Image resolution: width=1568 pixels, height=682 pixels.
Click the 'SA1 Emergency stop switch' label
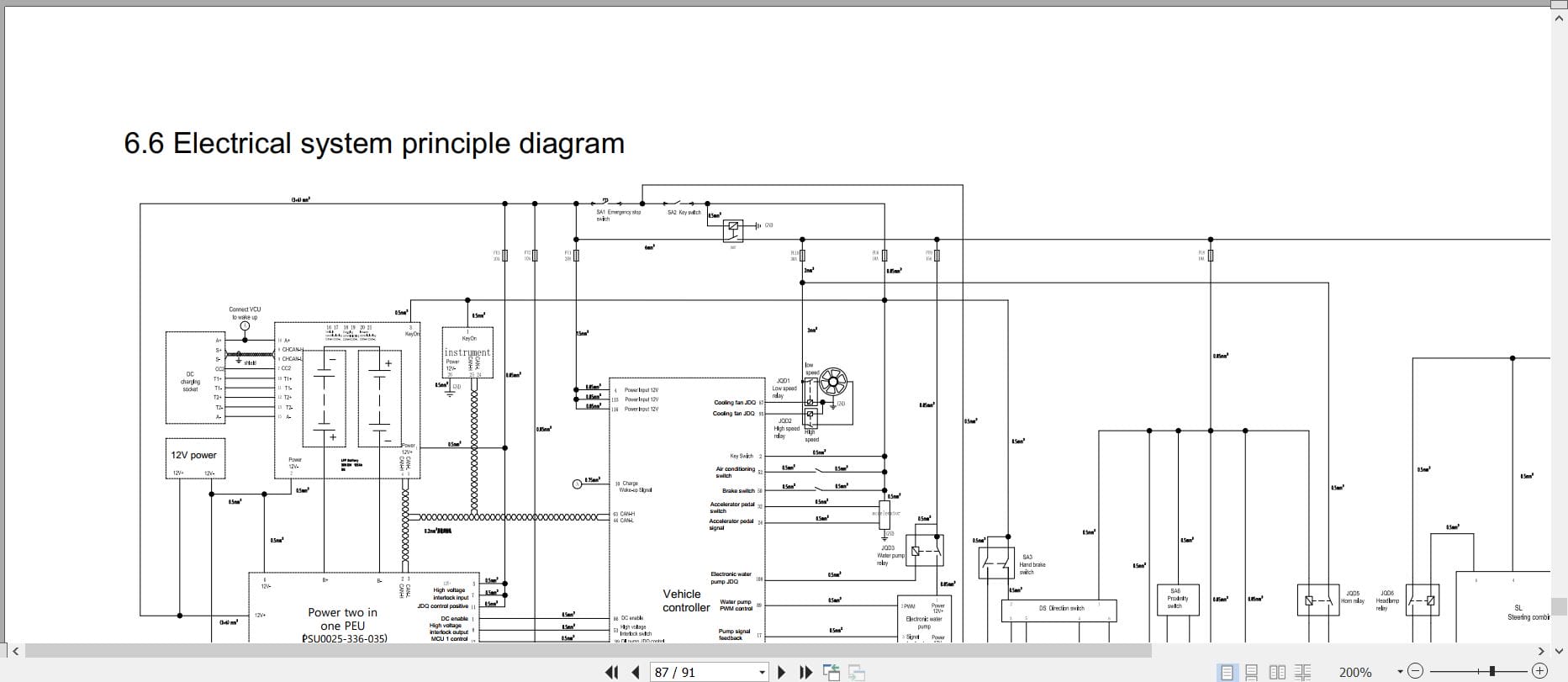[x=619, y=214]
